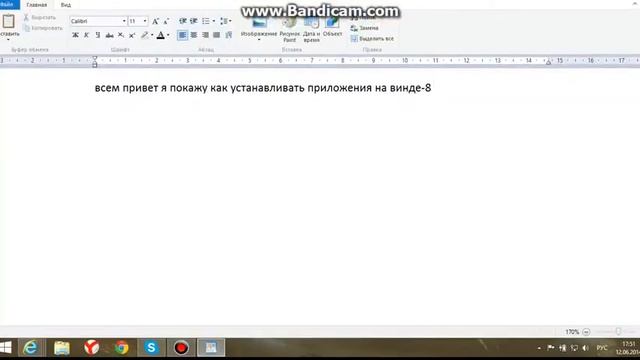
Task: Switch to the Вид tab
Action: click(66, 5)
